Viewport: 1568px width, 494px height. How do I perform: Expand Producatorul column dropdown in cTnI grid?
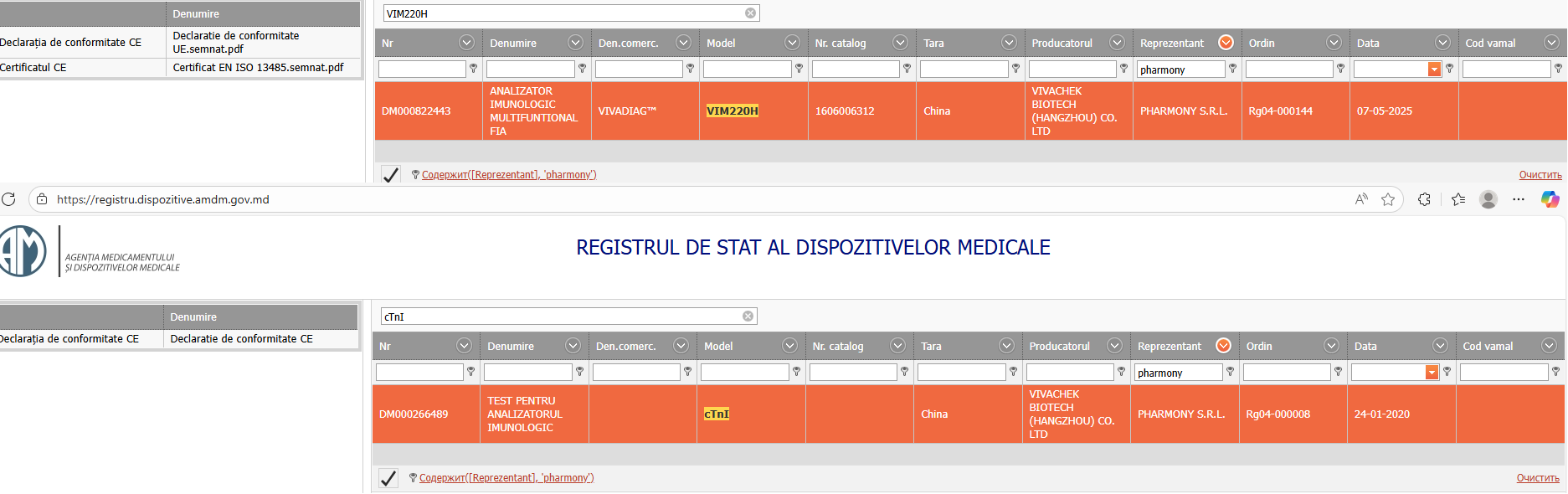(1114, 346)
